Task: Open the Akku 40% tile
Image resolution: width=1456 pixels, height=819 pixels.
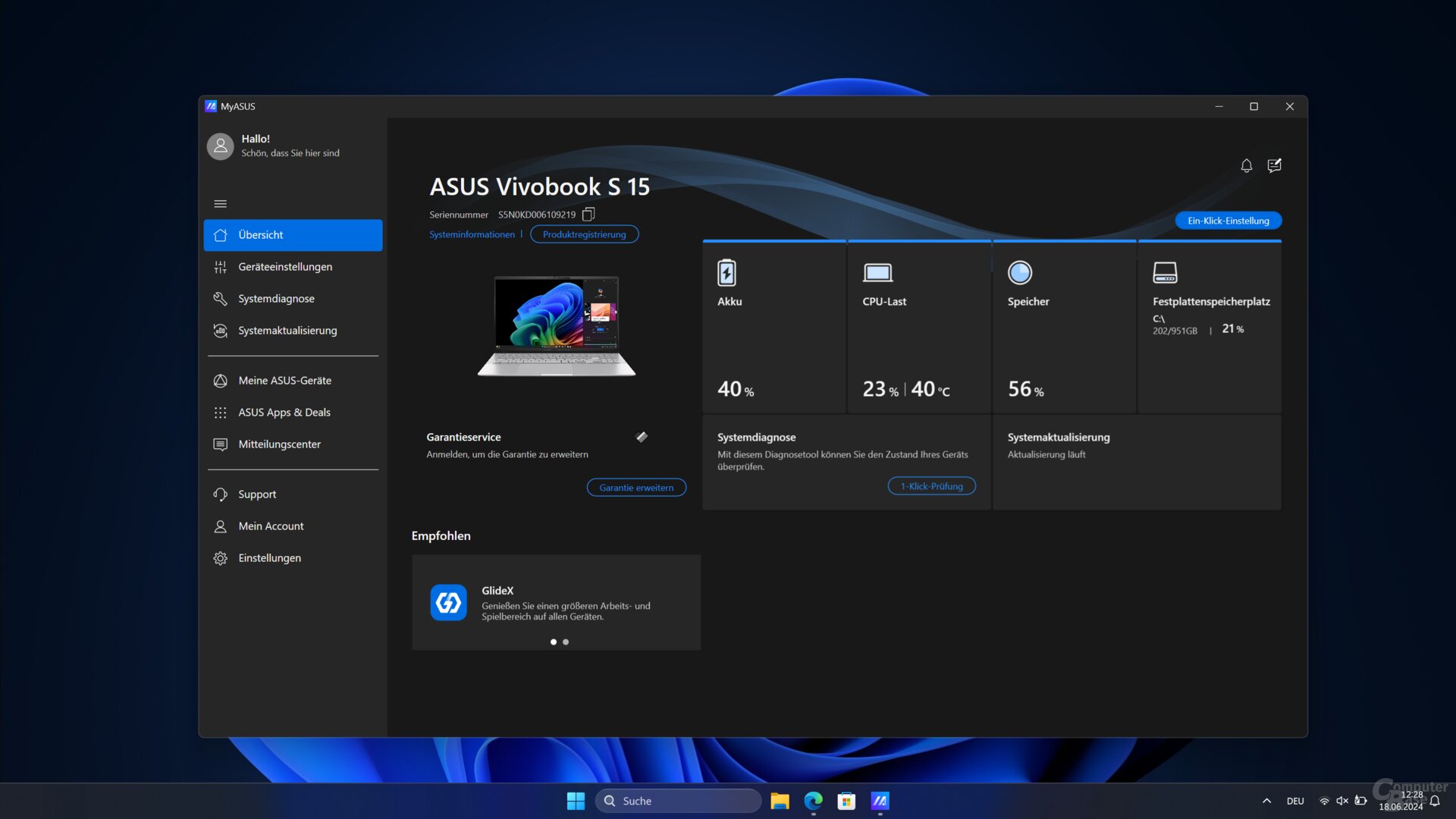Action: coord(774,327)
